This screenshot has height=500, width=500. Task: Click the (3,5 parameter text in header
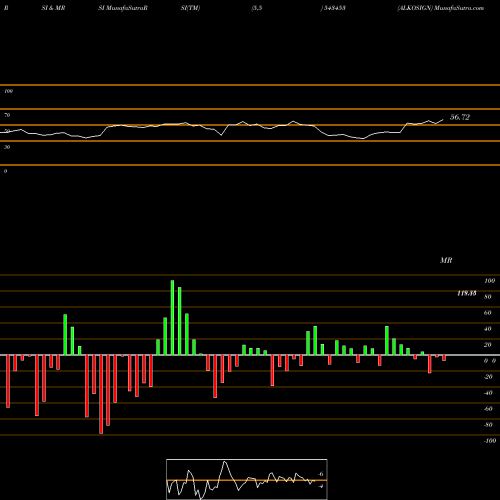257,8
